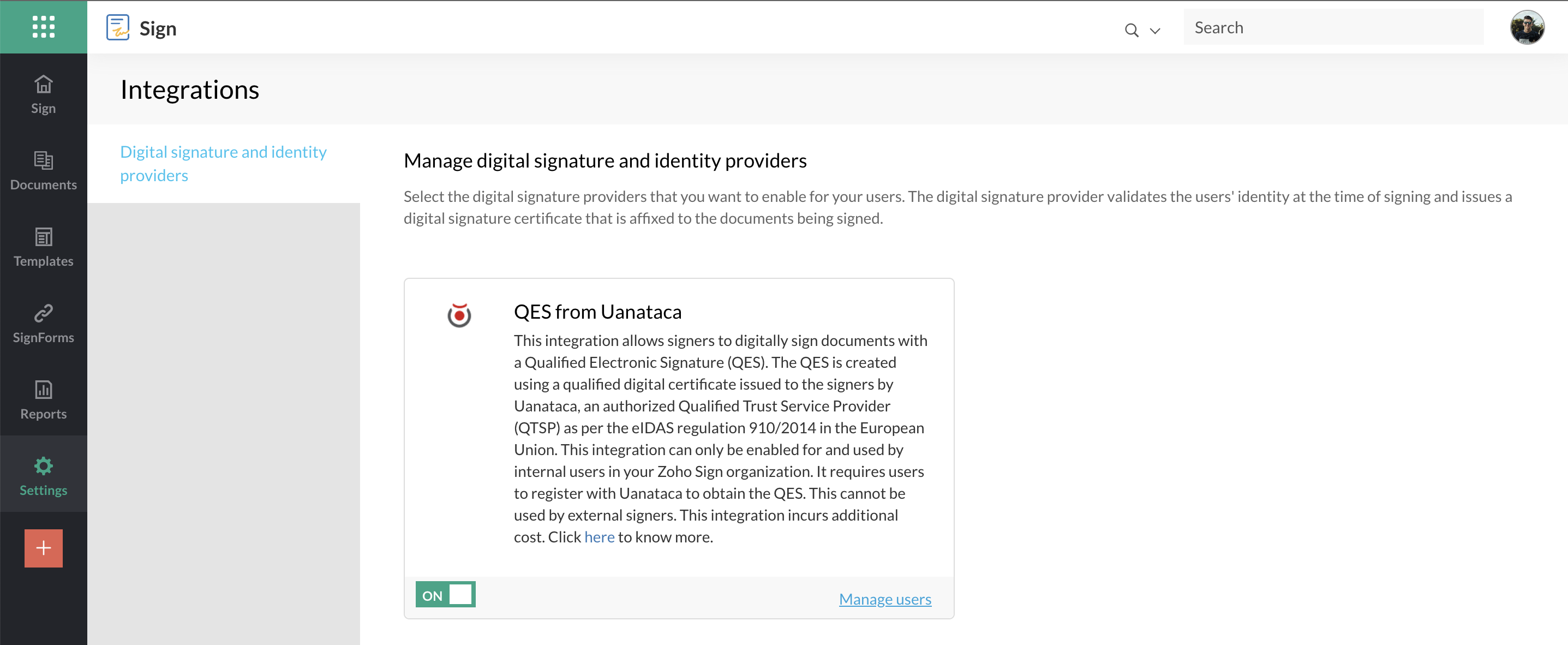Open Reports from the sidebar

click(x=43, y=399)
